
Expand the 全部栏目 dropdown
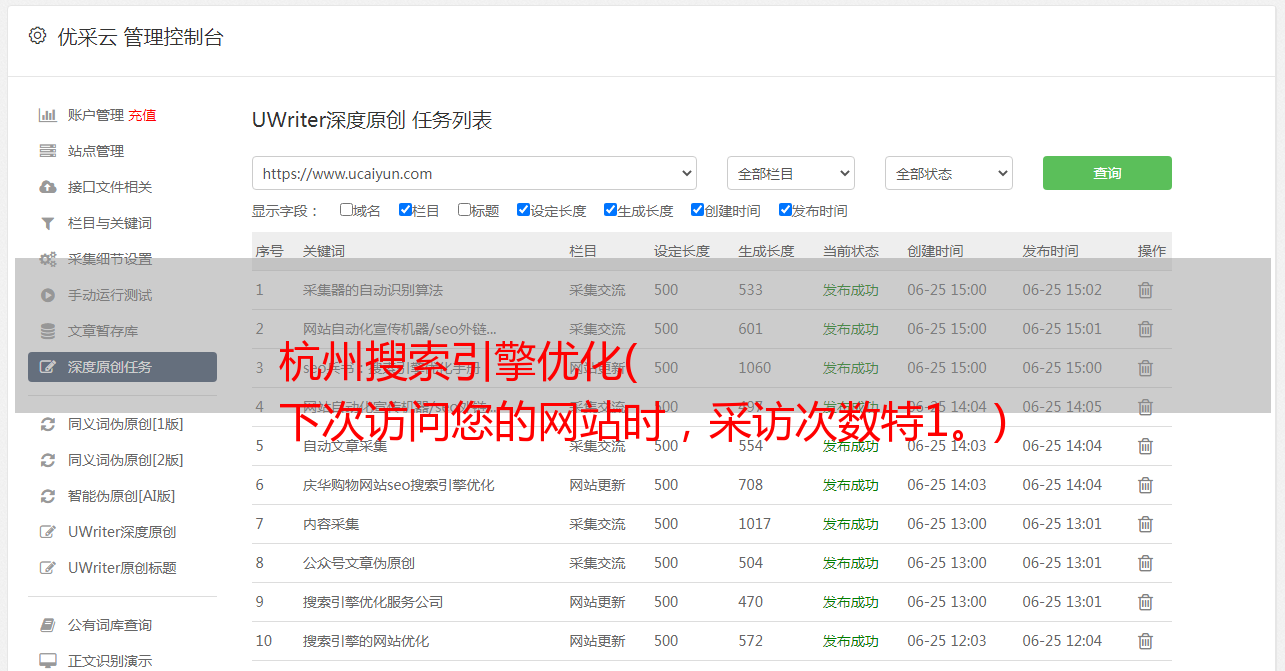coord(790,173)
